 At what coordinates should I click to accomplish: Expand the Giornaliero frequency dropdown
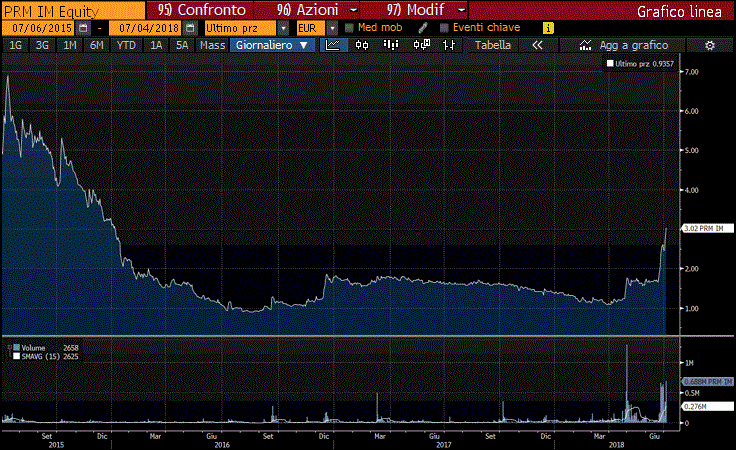coord(272,45)
